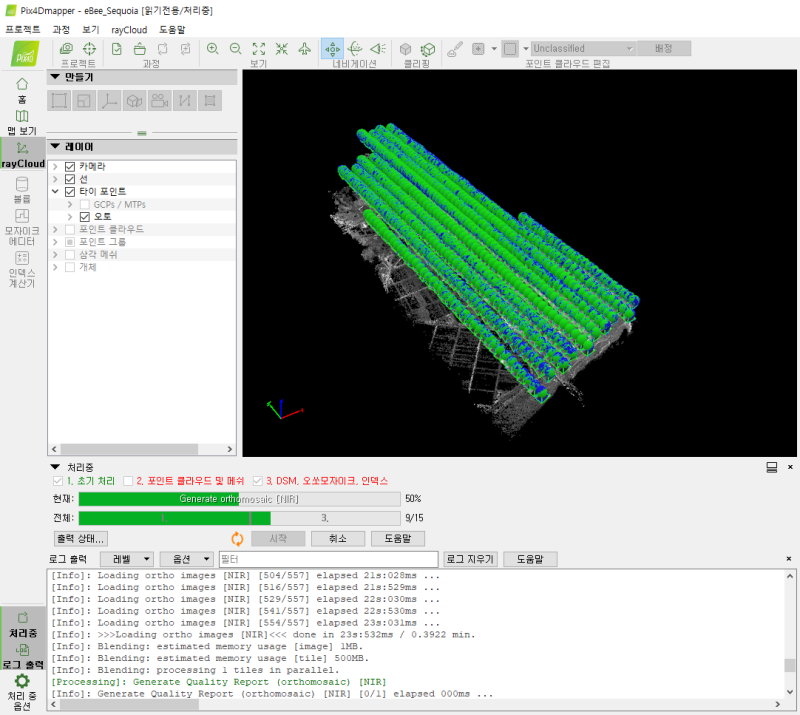Screen dimensions: 800x715
Task: Open the 볼륨 (Volume) tool from sidebar
Action: pyautogui.click(x=22, y=190)
